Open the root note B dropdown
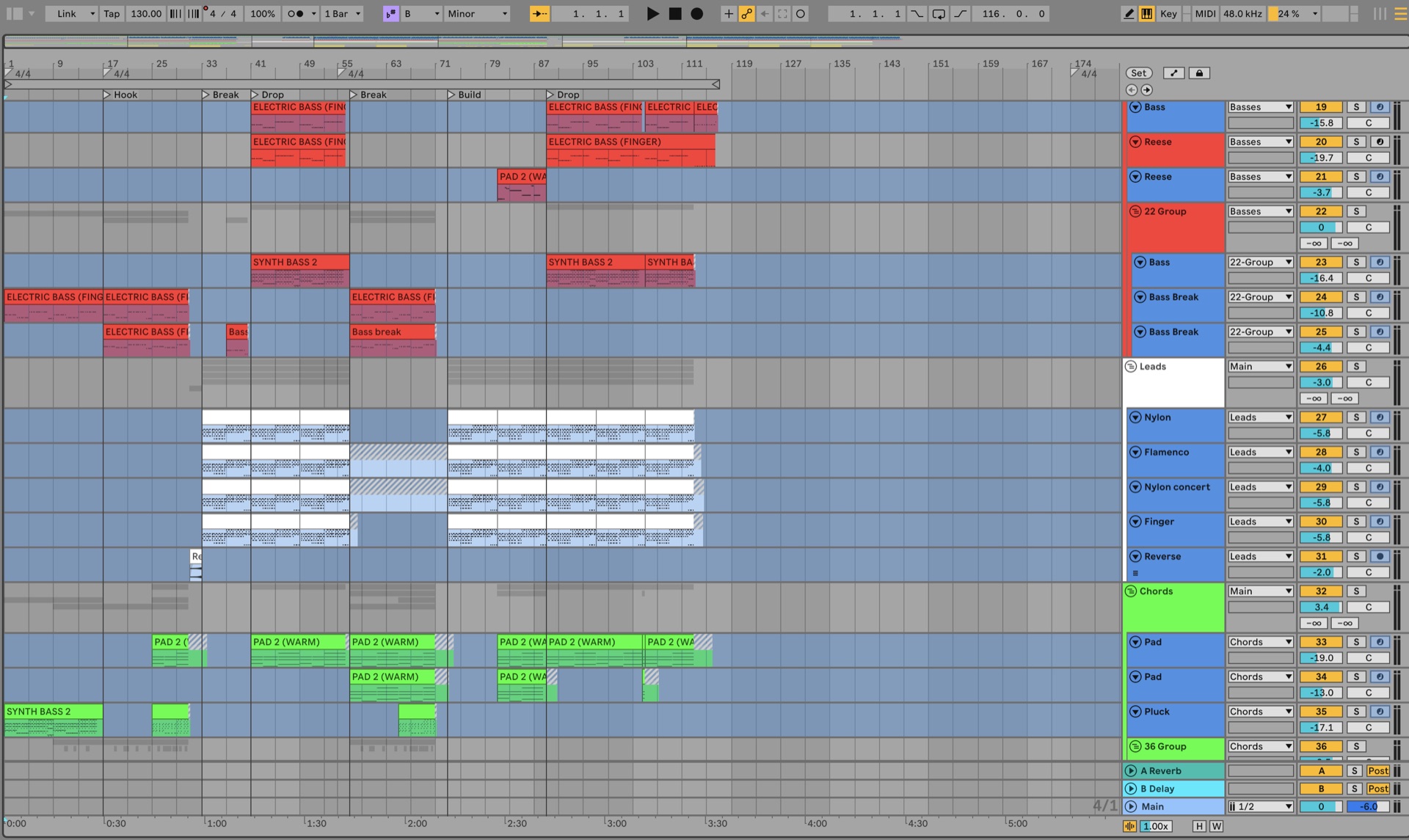This screenshot has height=840, width=1409. (421, 13)
